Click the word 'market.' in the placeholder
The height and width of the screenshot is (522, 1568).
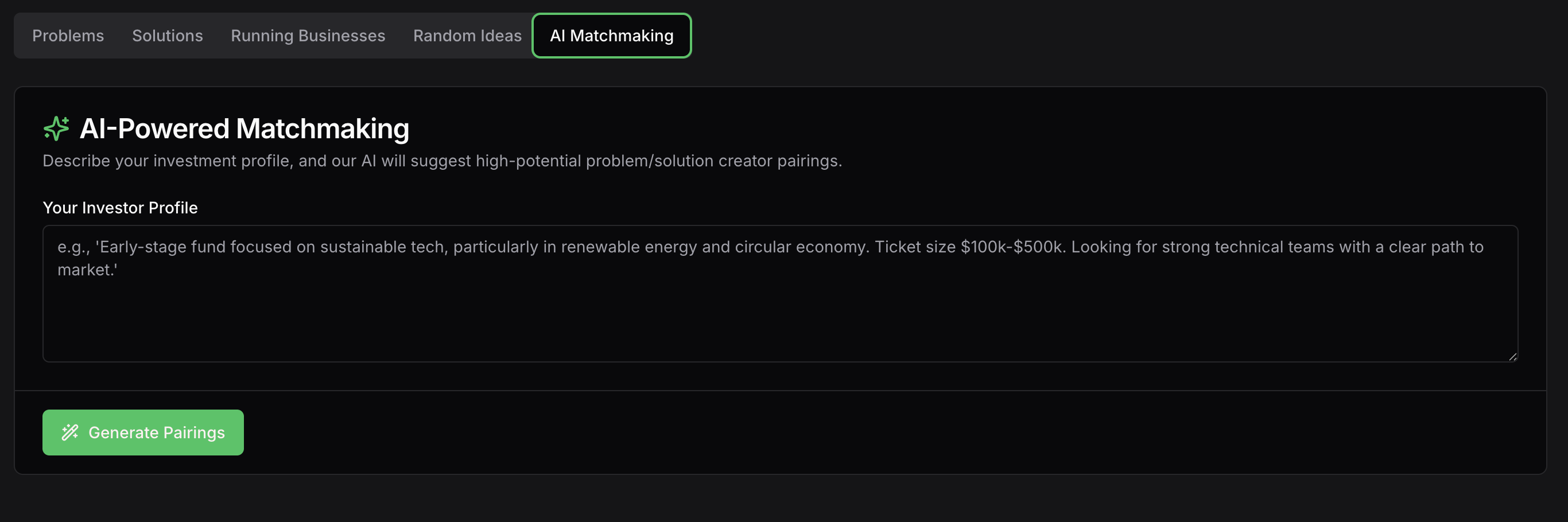(87, 270)
